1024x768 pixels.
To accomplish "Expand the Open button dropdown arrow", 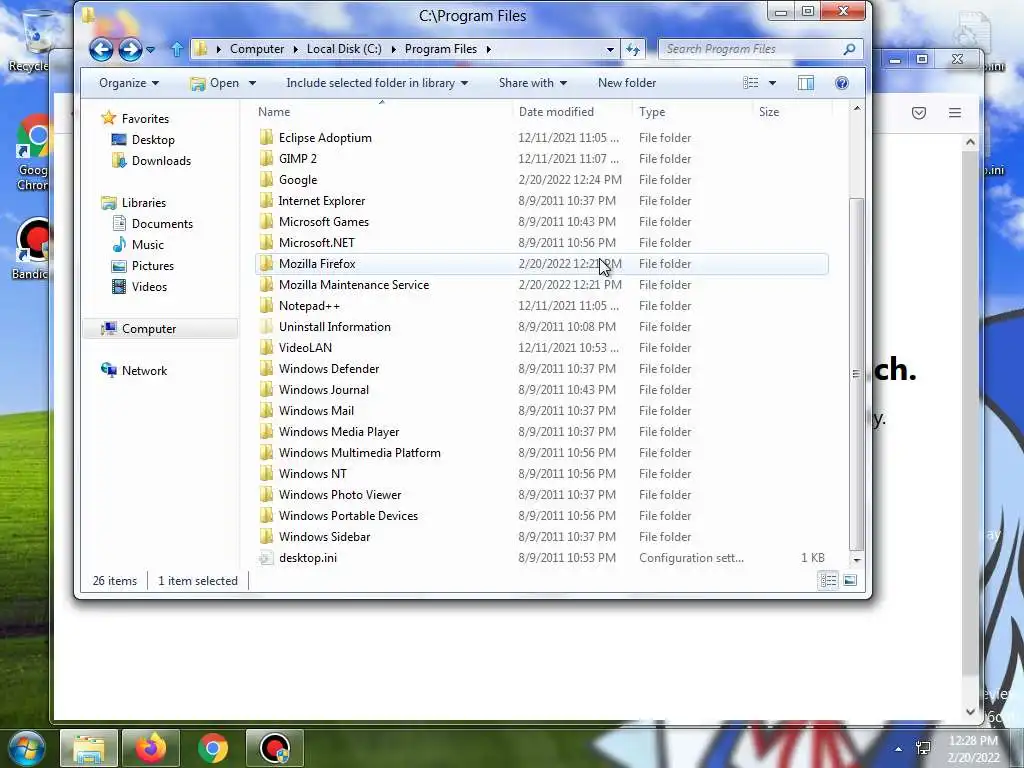I will click(x=252, y=83).
